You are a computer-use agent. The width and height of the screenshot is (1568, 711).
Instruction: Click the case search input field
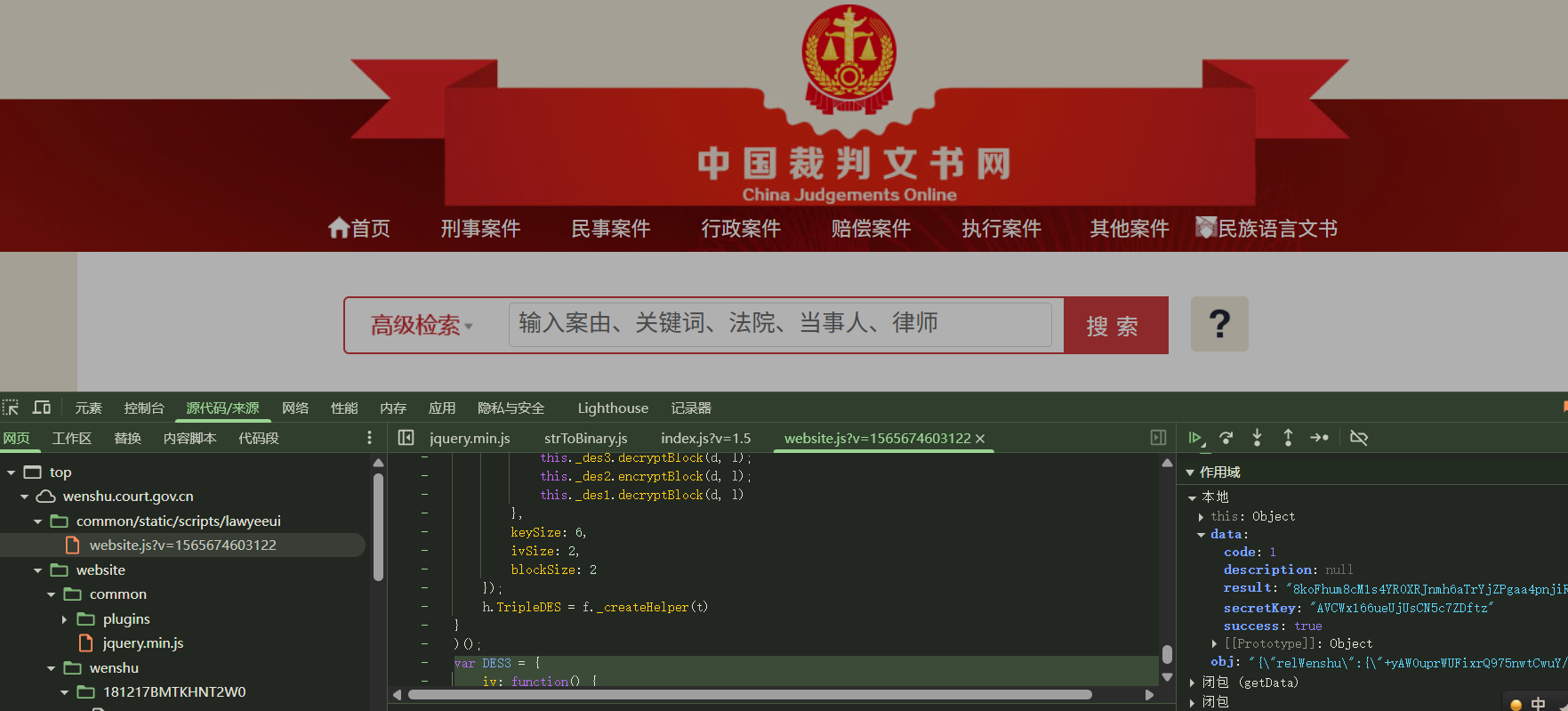[780, 324]
